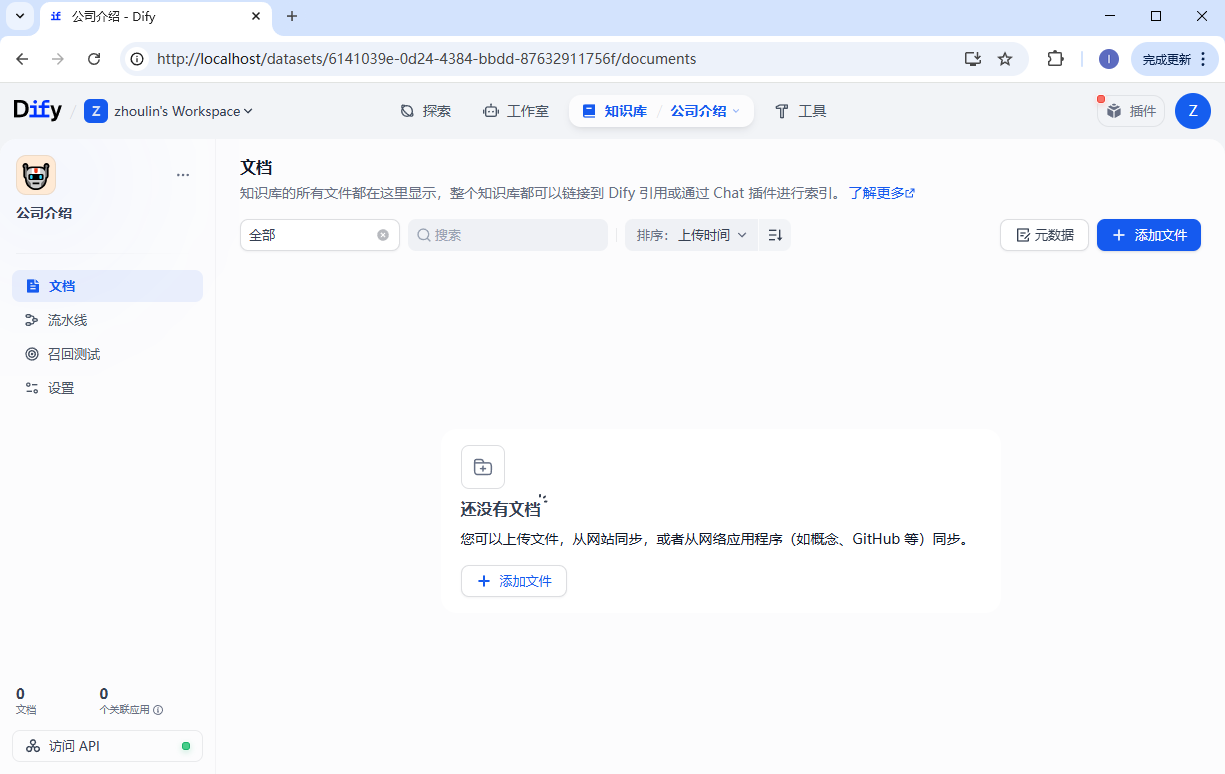
Task: Open 排序: 上传时间 sort dropdown
Action: click(x=691, y=235)
